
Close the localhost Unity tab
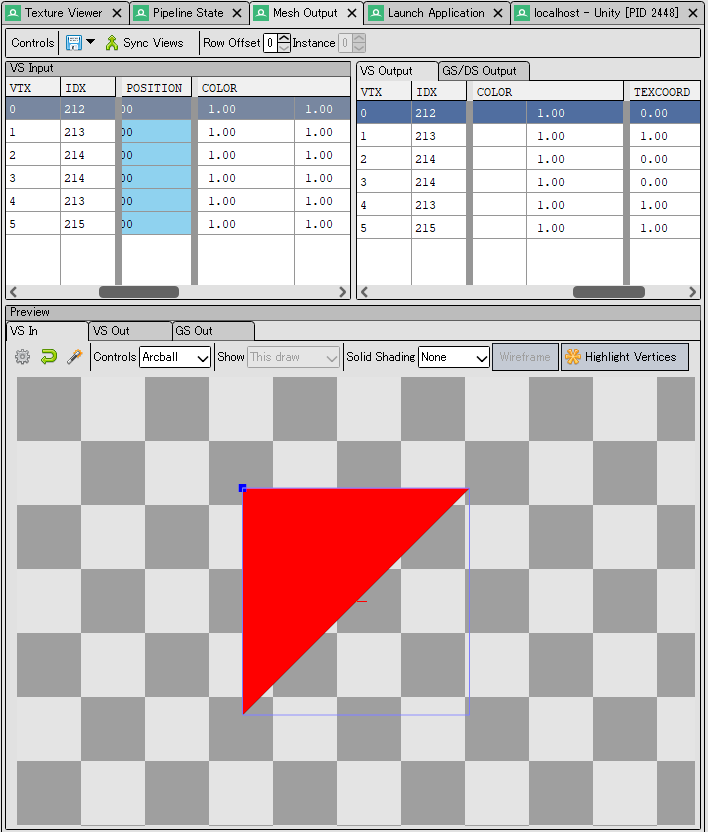(693, 13)
